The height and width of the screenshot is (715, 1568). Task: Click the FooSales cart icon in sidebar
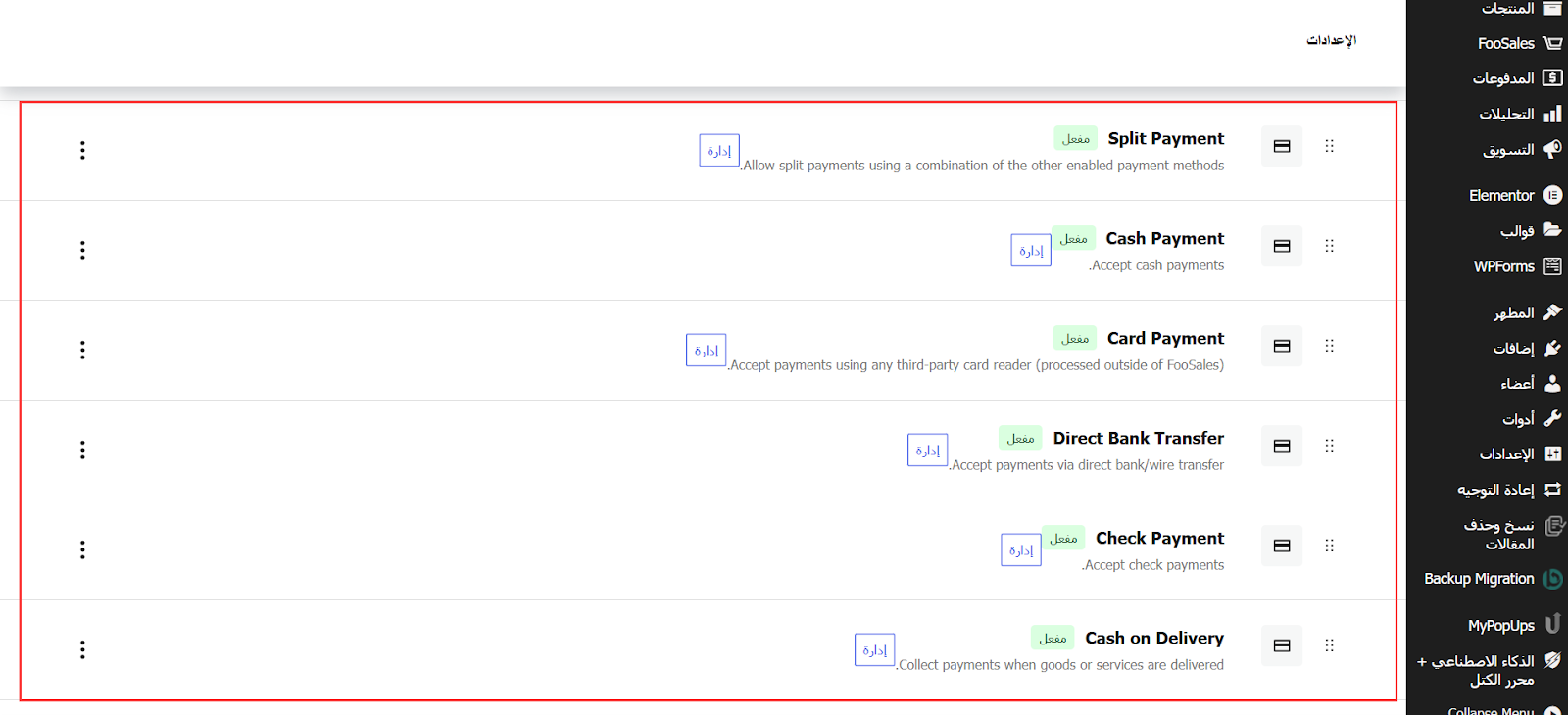(1552, 43)
